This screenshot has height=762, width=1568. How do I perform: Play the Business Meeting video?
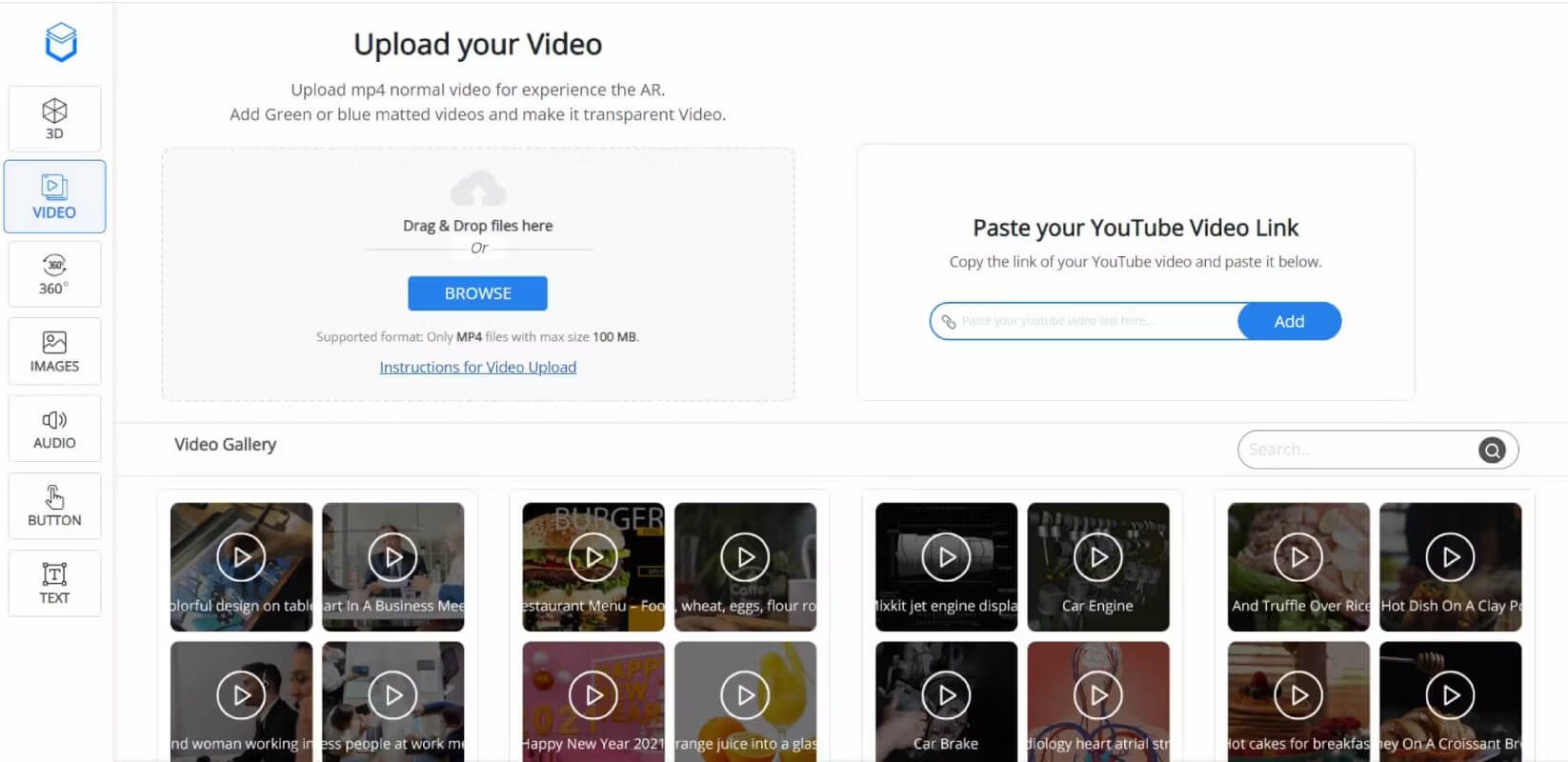click(393, 557)
